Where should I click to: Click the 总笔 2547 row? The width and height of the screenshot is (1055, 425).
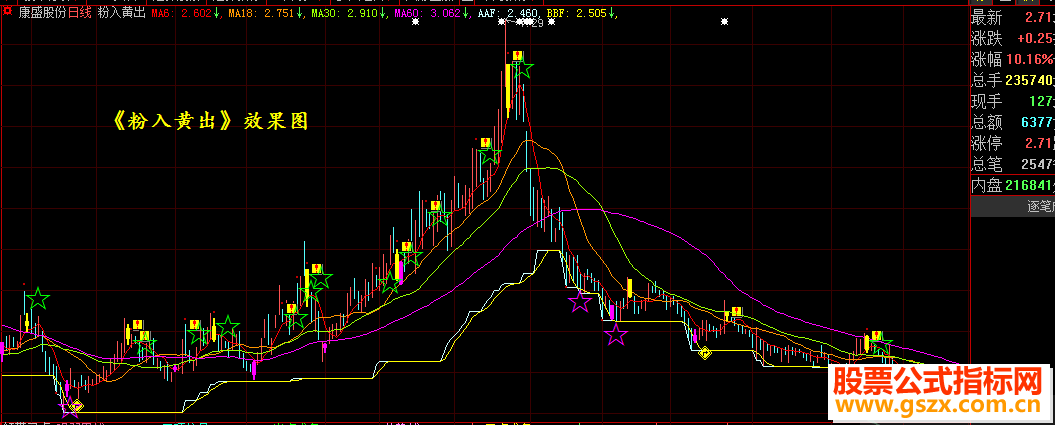click(x=1013, y=163)
